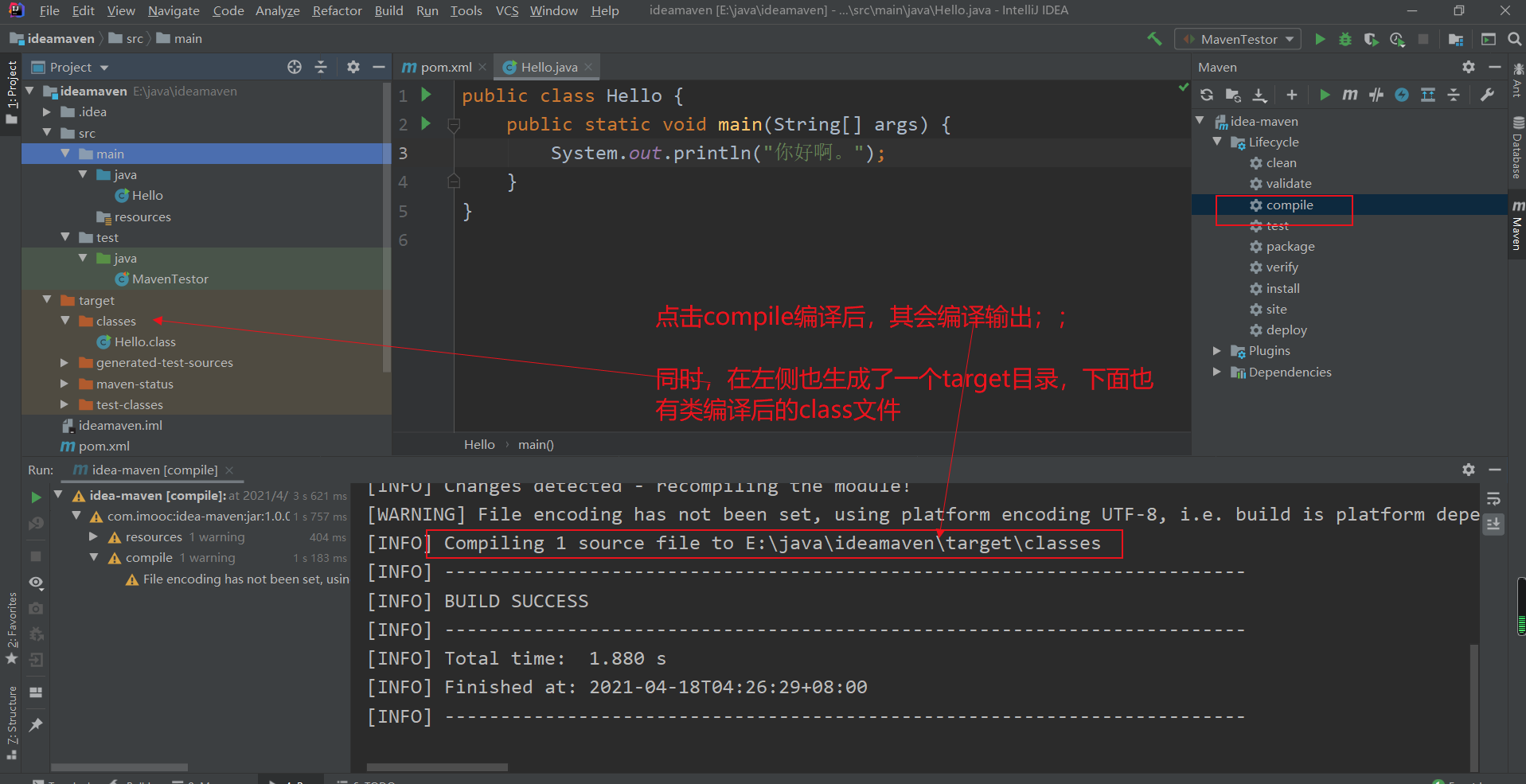Run the Maven build from the Maven toolbar

(1325, 95)
